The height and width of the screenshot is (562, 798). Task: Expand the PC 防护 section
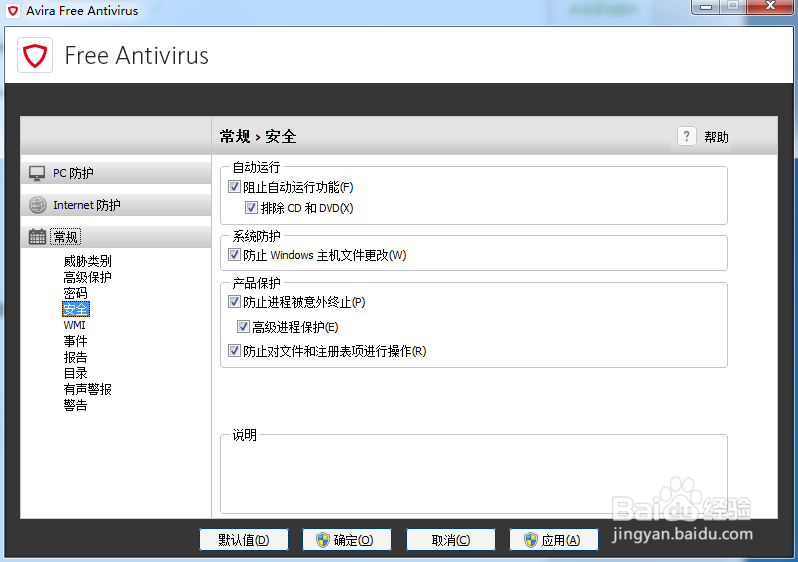[x=116, y=173]
